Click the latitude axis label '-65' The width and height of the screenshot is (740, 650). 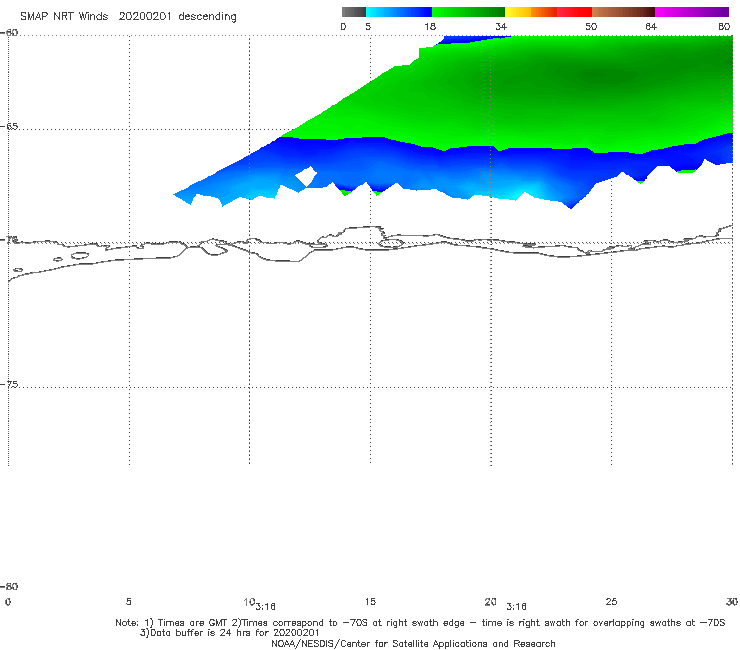[x=9, y=127]
